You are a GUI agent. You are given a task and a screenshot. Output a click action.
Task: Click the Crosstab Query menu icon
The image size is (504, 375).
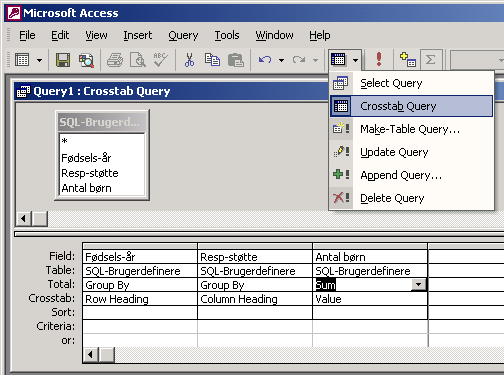pyautogui.click(x=341, y=106)
